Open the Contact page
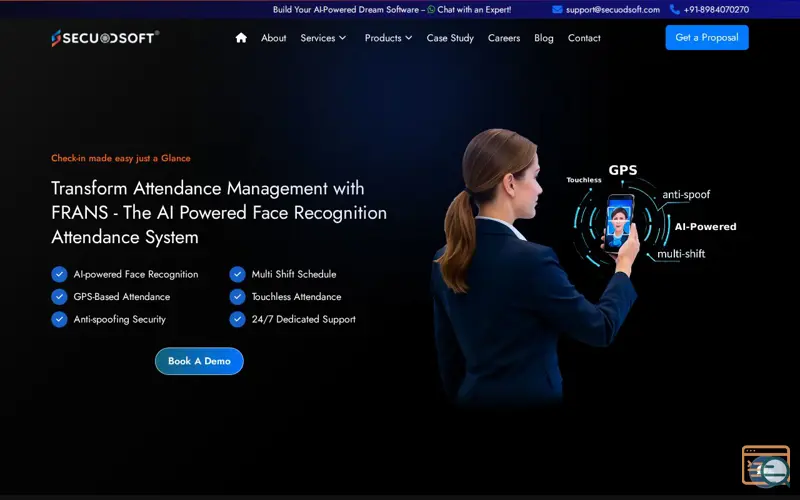This screenshot has width=800, height=500. (x=584, y=38)
